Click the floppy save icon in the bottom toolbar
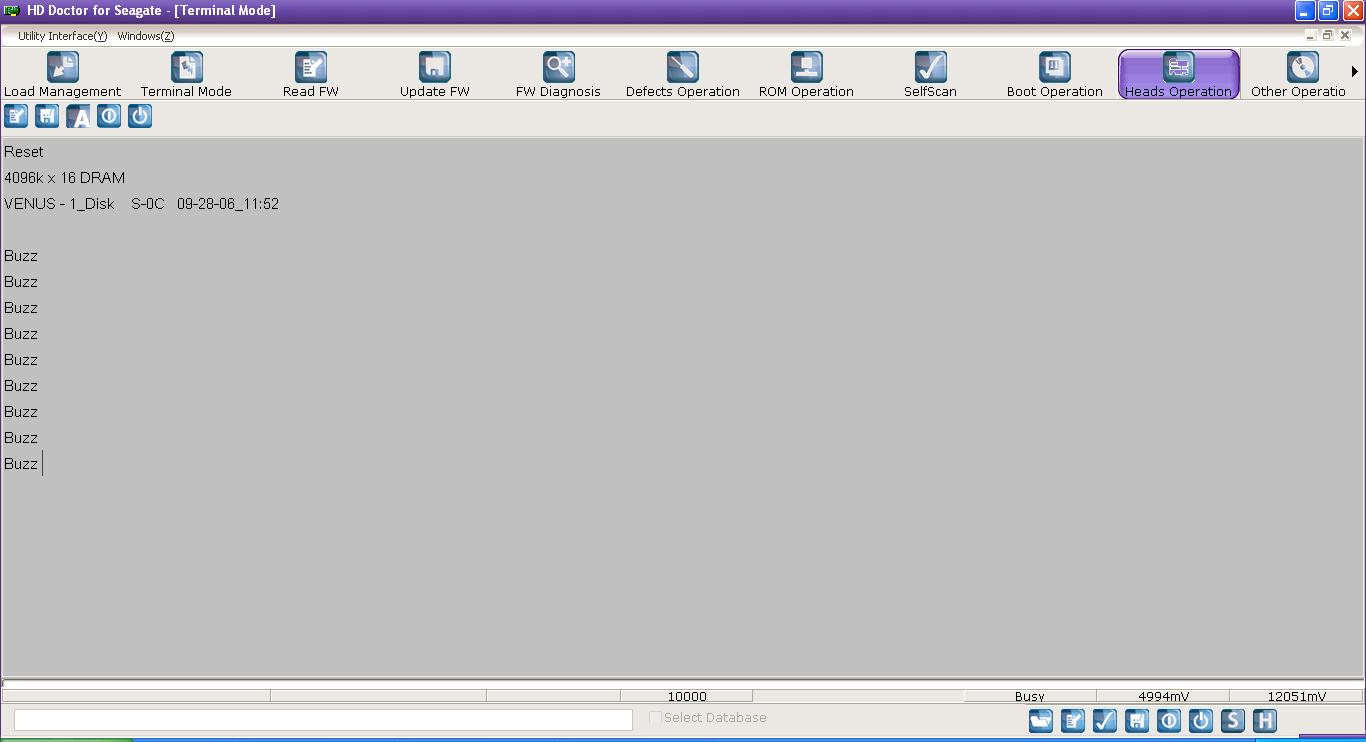The height and width of the screenshot is (742, 1366). (1137, 720)
